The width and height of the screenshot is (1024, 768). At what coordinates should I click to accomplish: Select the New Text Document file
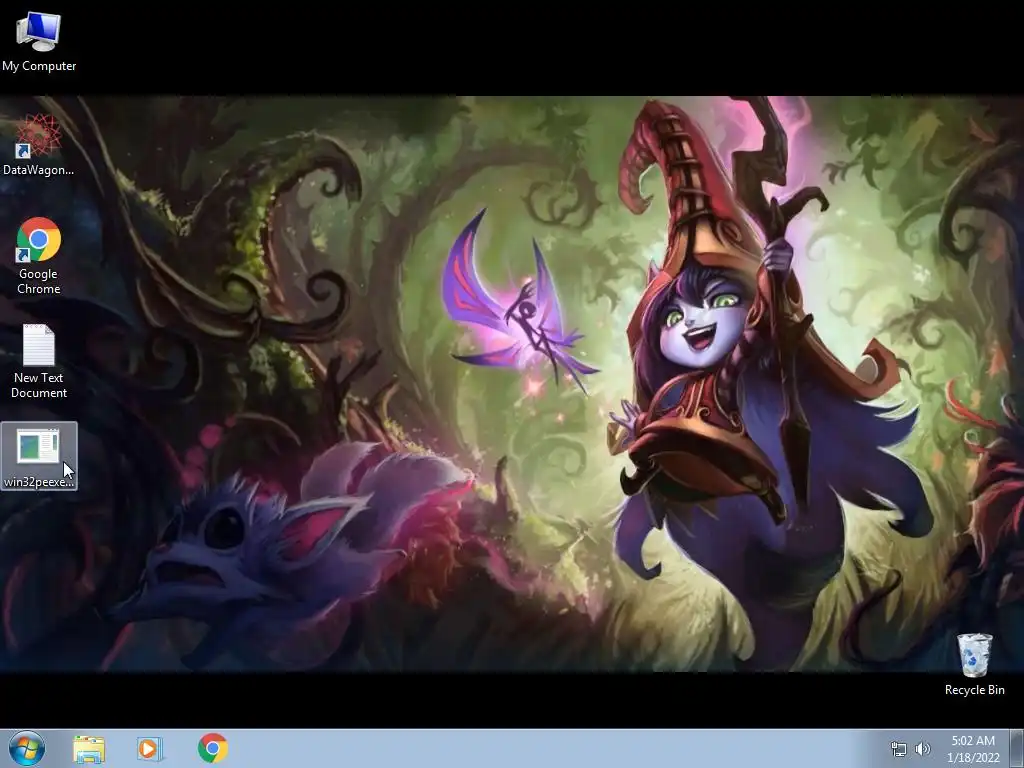[x=39, y=361]
